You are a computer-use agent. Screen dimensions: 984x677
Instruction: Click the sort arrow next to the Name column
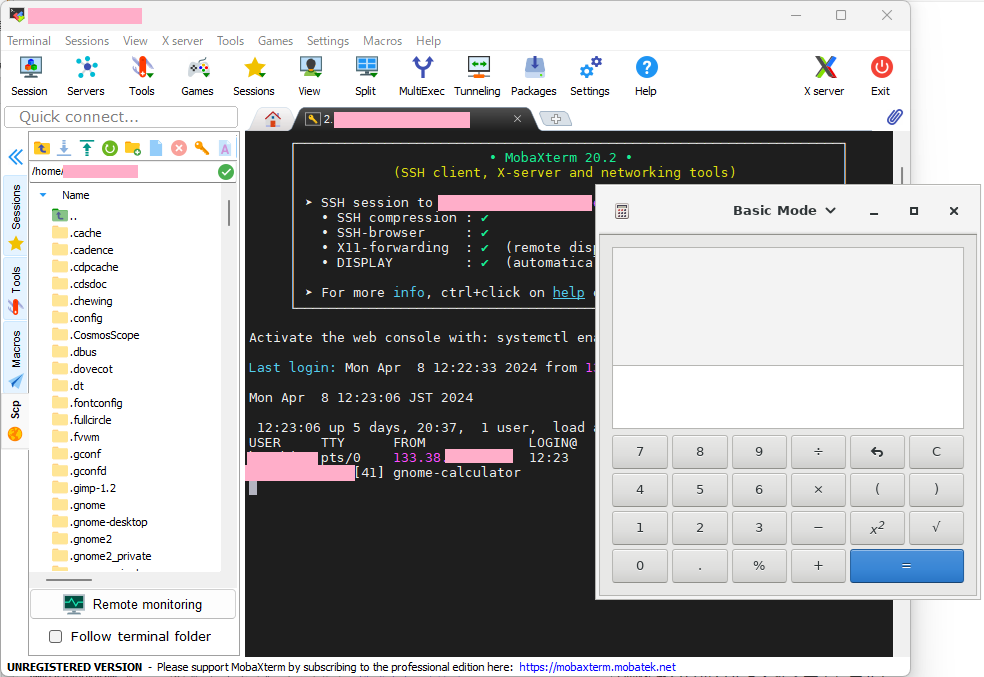tap(43, 195)
